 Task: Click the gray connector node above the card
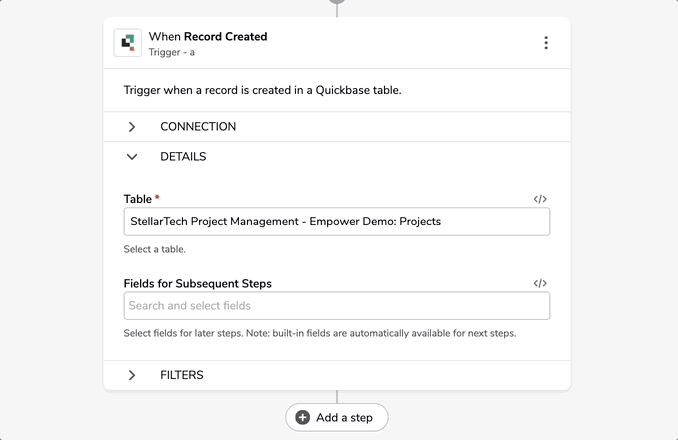337,1
